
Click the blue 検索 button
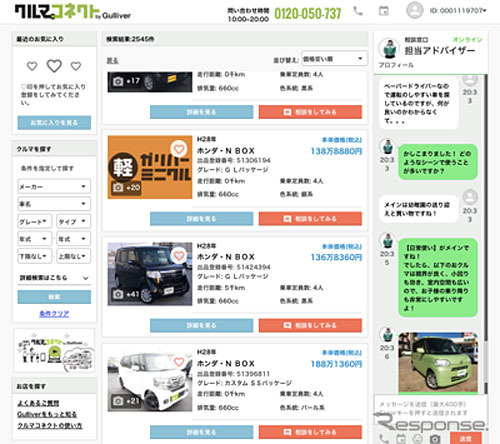(x=54, y=297)
